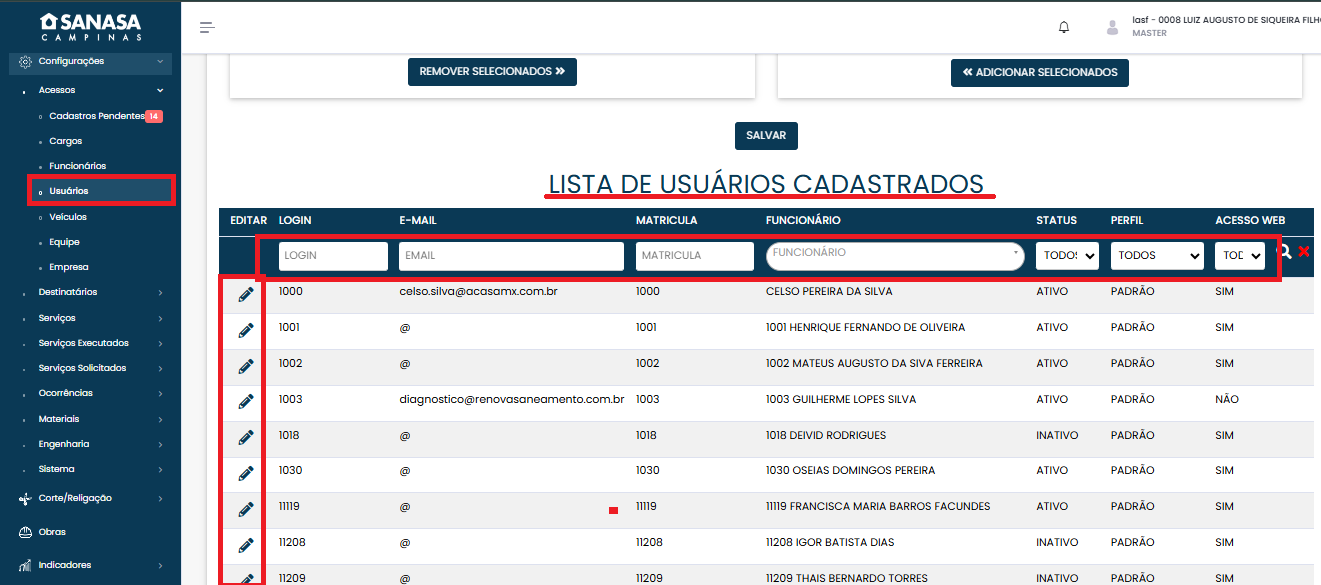Open edit pencil for login 1018
1321x585 pixels.
pyautogui.click(x=245, y=437)
